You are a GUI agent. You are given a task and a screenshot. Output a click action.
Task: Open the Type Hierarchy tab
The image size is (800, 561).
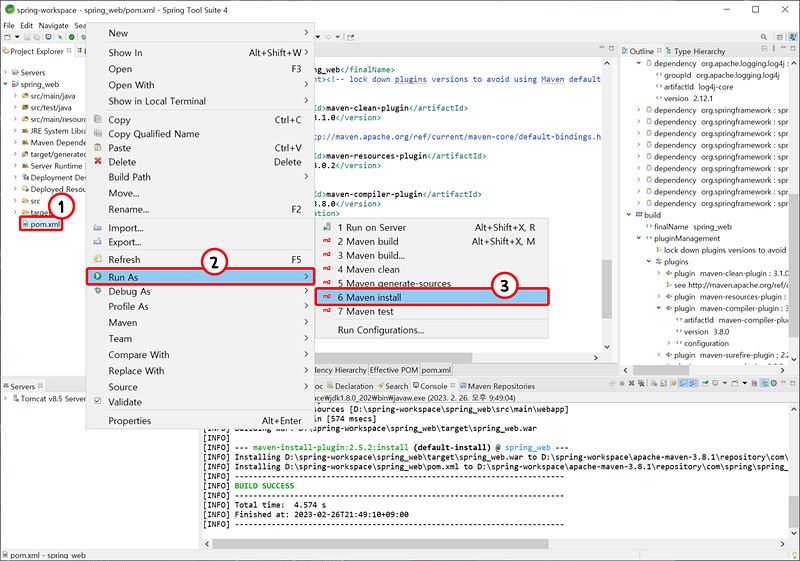pos(695,51)
